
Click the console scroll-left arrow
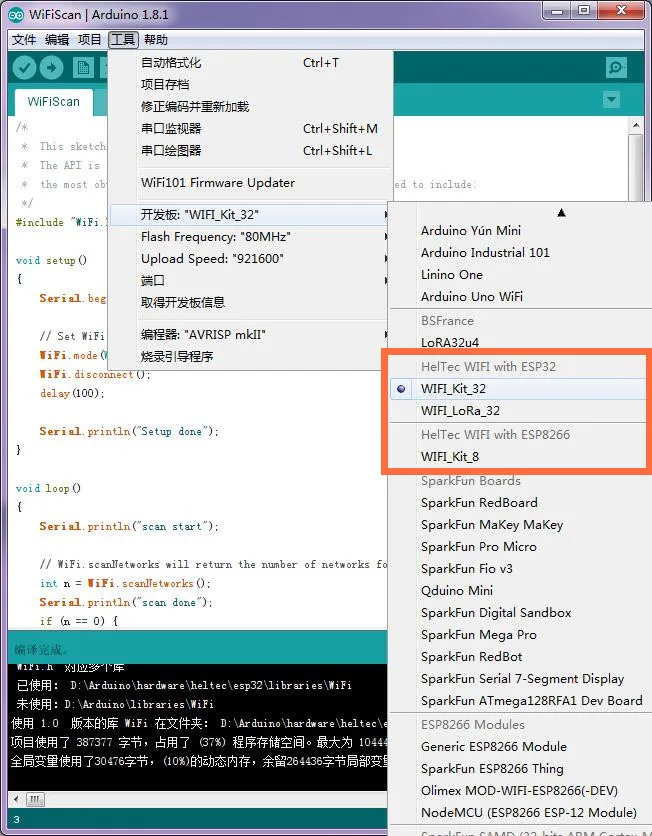click(x=17, y=799)
